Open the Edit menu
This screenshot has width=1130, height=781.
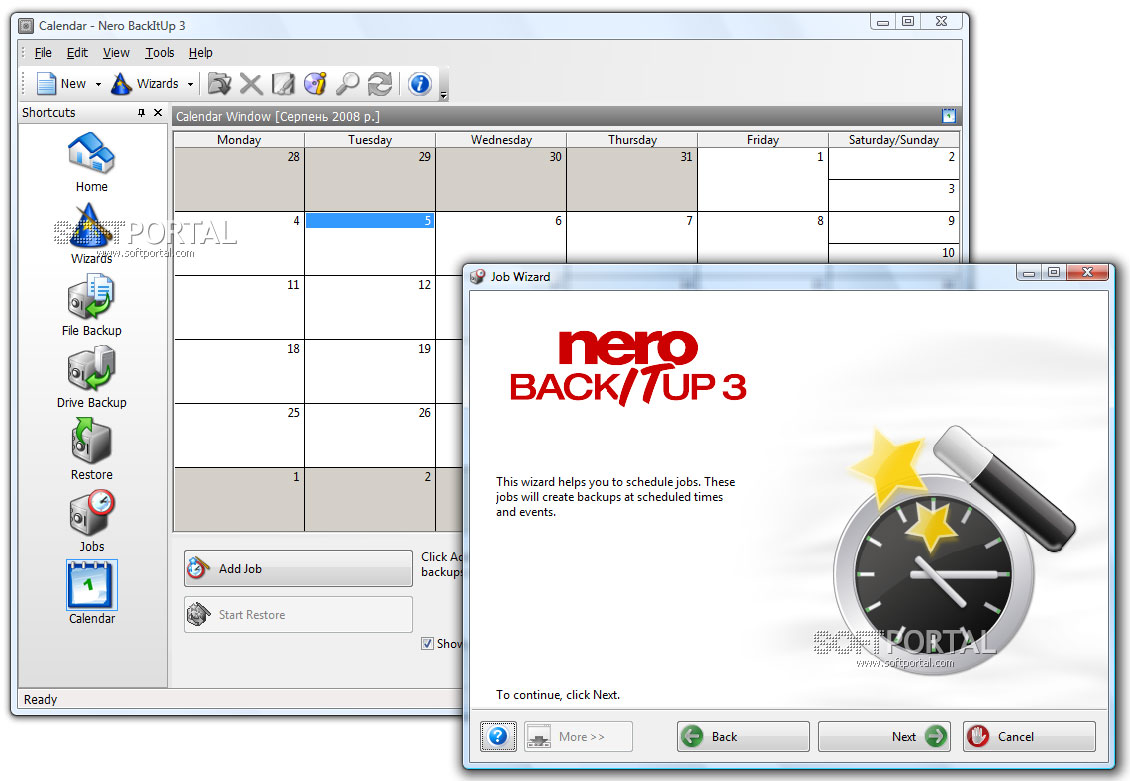pyautogui.click(x=77, y=53)
